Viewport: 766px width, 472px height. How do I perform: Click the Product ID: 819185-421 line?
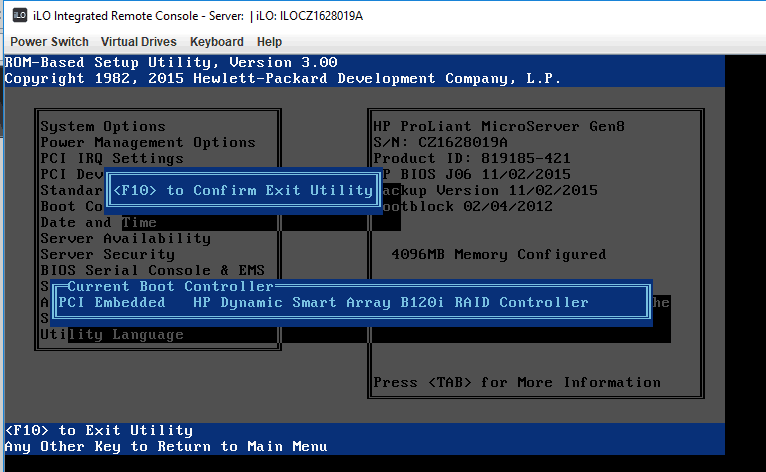coord(472,159)
